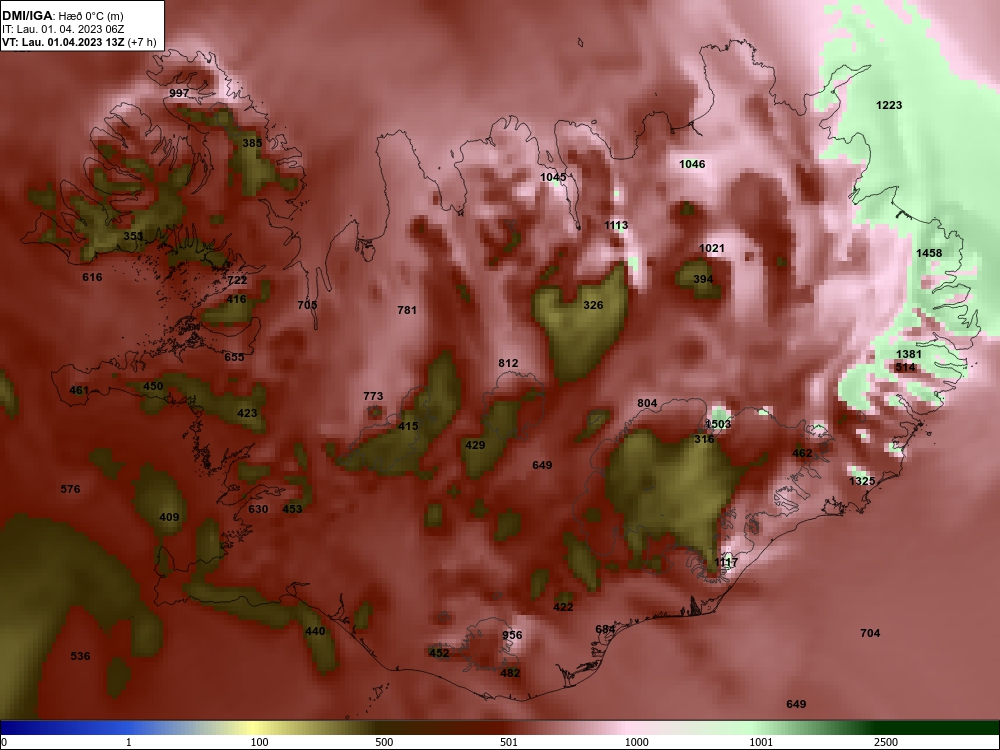The width and height of the screenshot is (1000, 750).
Task: Click the 812 value label
Action: (508, 363)
